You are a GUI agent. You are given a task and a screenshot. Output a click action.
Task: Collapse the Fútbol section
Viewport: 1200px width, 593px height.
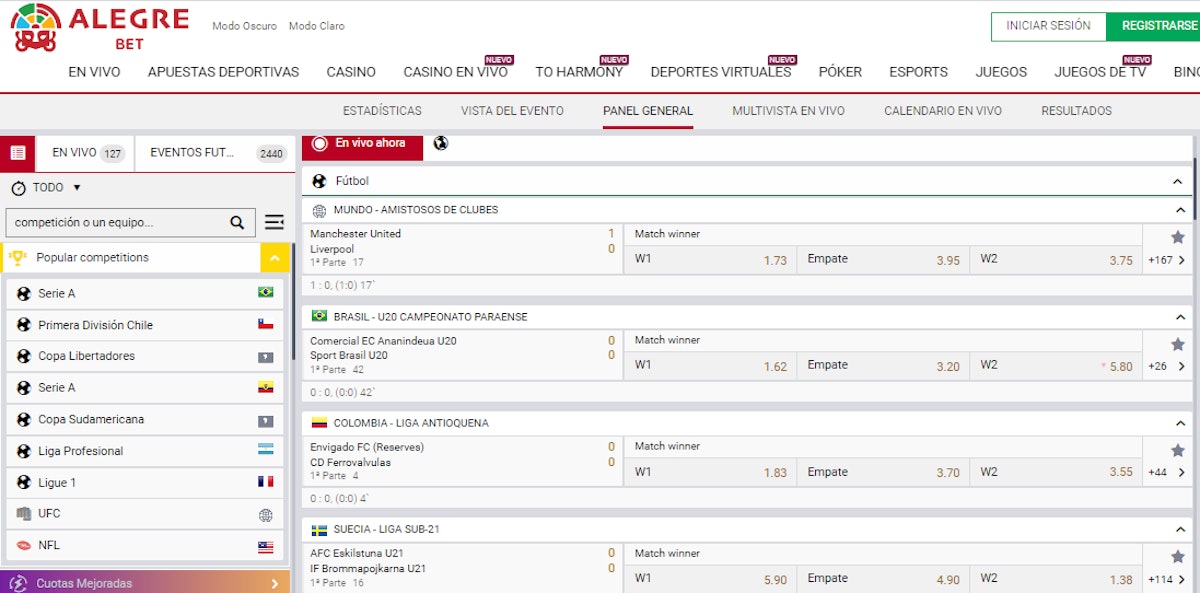pyautogui.click(x=1177, y=182)
